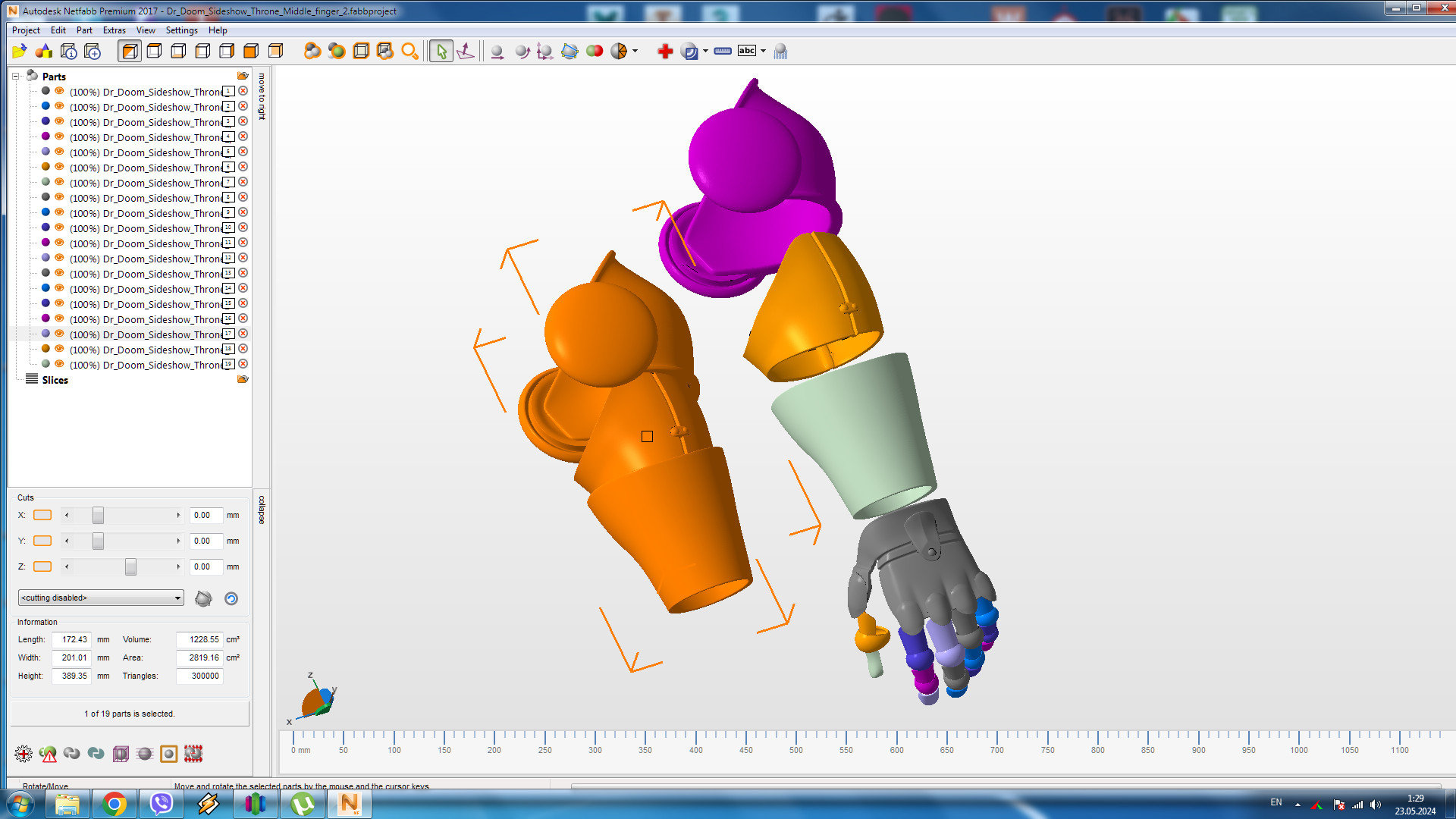
Task: Open the abc text labeling tool
Action: 746,51
